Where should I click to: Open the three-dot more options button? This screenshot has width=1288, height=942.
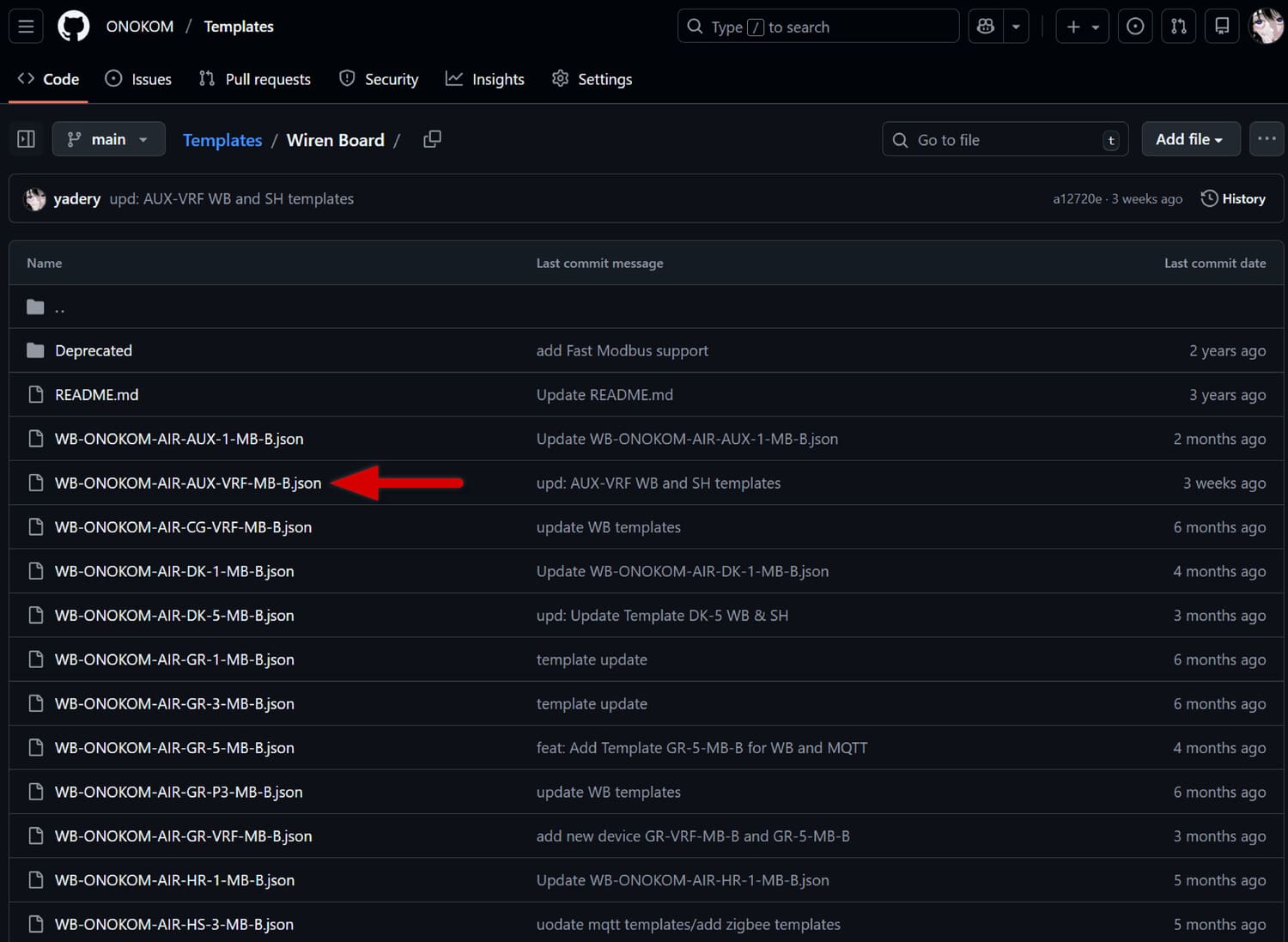[1267, 139]
